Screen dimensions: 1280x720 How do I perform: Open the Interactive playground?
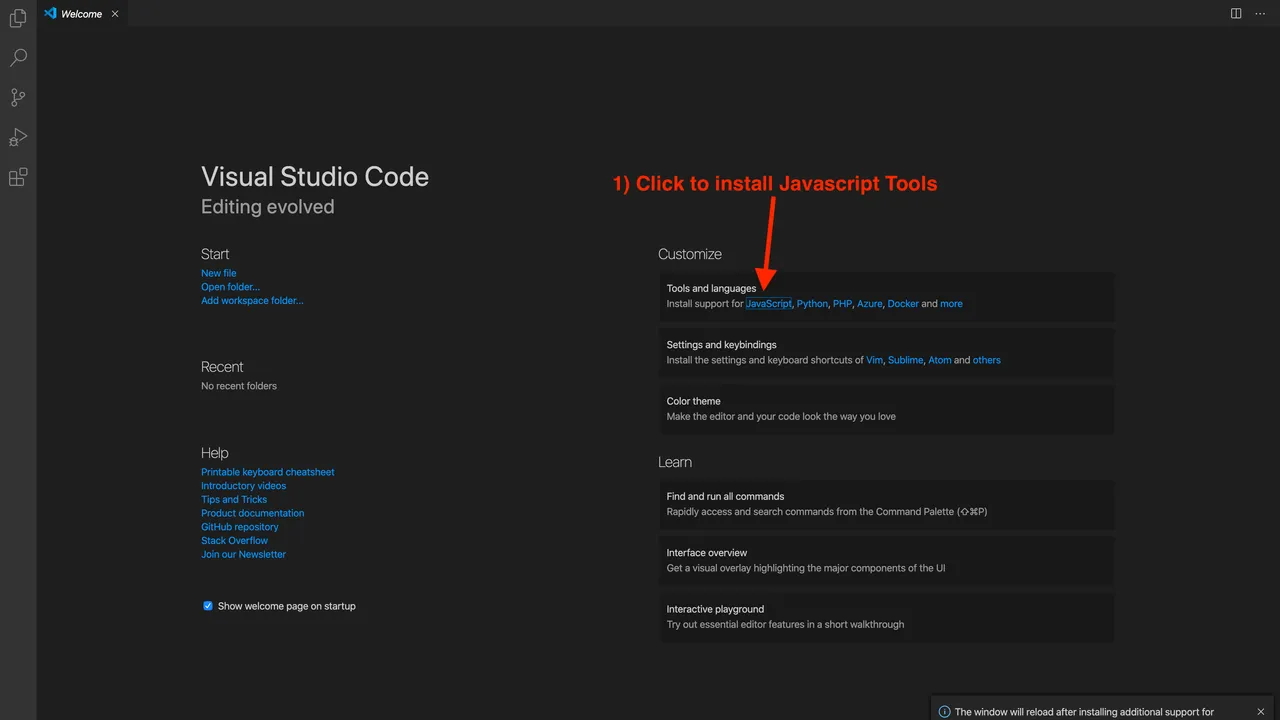[886, 616]
